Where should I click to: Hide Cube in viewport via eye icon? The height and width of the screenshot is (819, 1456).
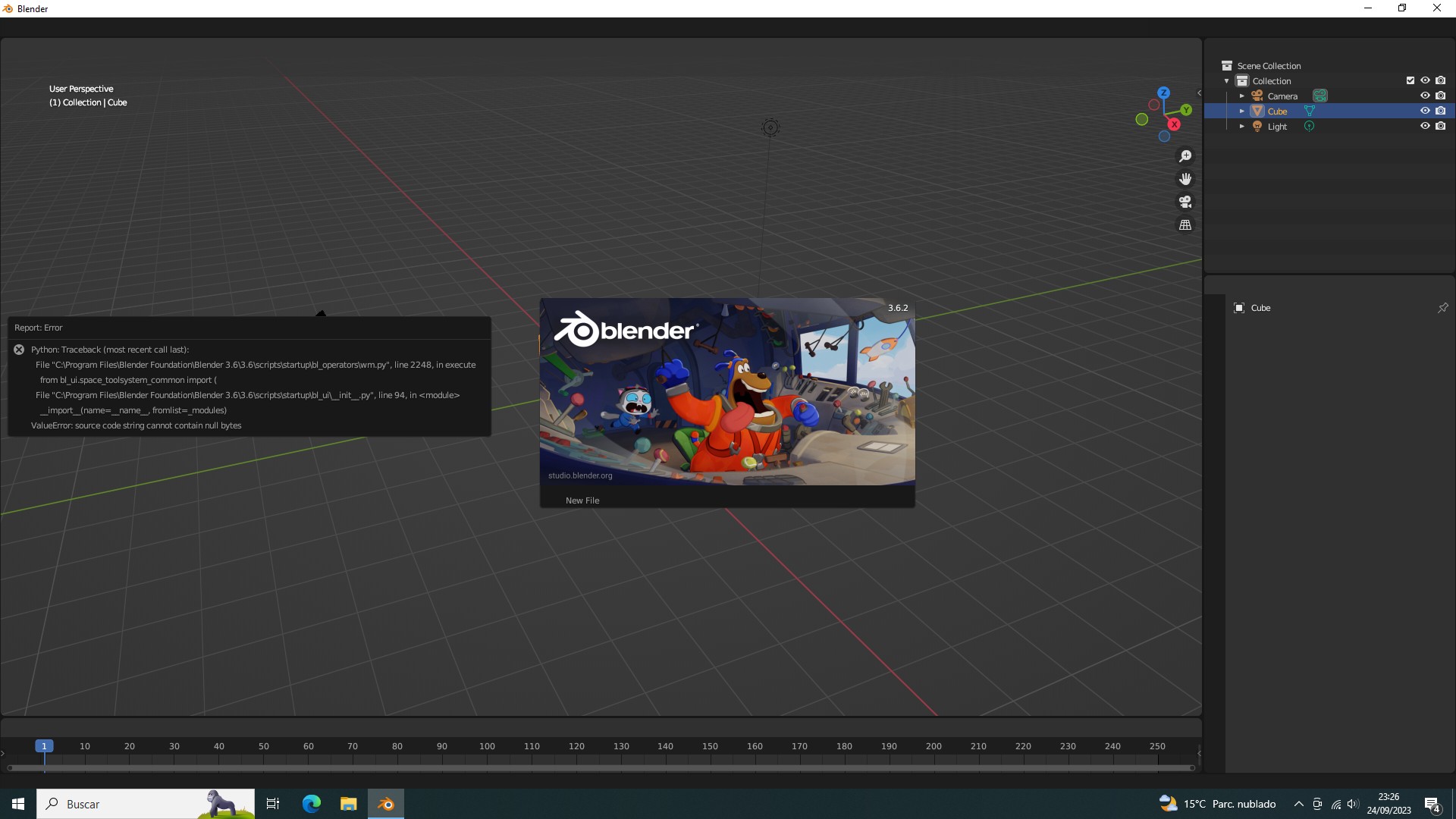click(1425, 111)
